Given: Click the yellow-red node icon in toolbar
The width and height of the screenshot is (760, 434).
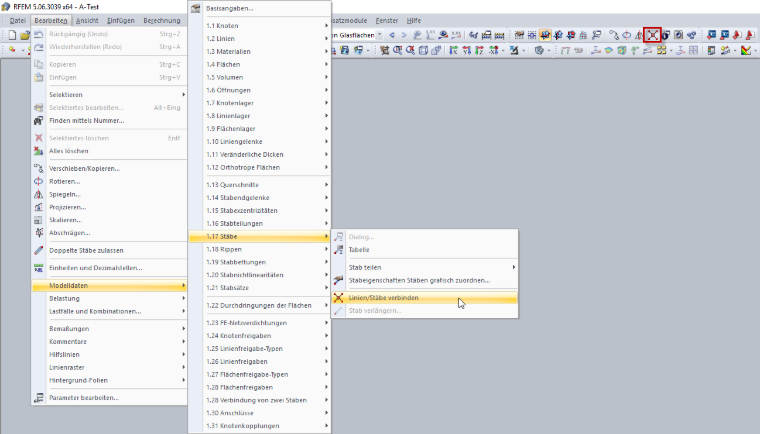Looking at the screenshot, I should click(x=12, y=49).
